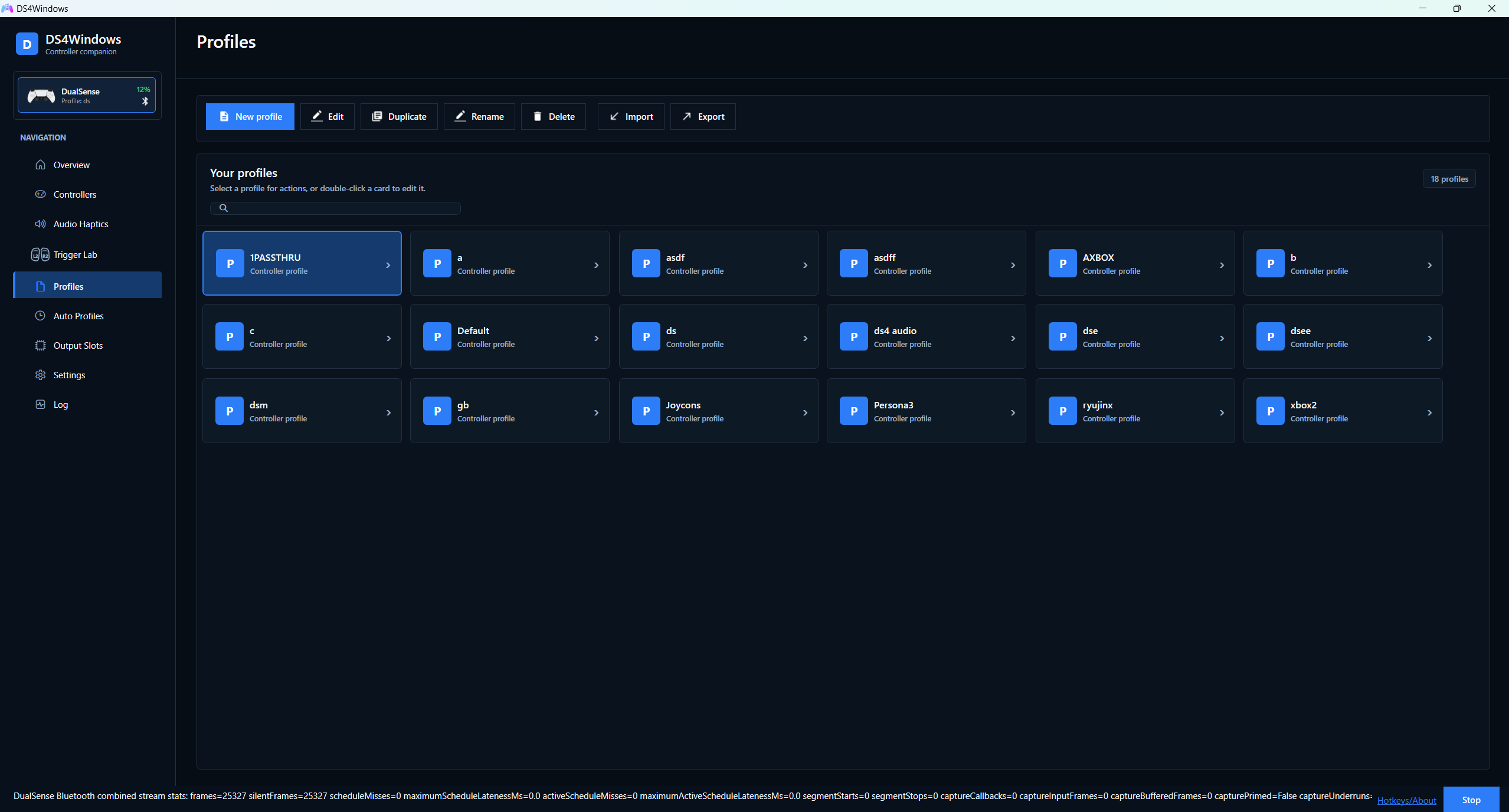Open the ryujinx profile chevron

tap(1222, 412)
